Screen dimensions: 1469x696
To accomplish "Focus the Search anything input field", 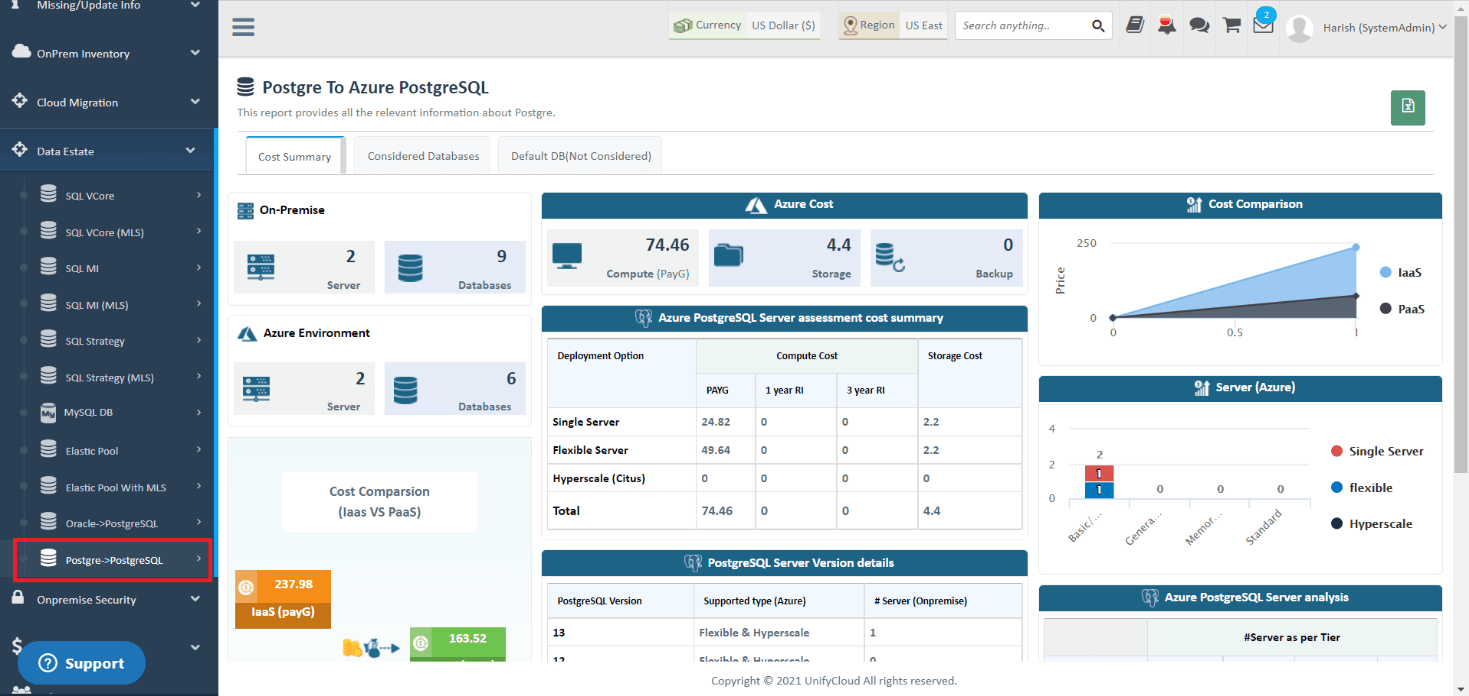I will 1022,26.
